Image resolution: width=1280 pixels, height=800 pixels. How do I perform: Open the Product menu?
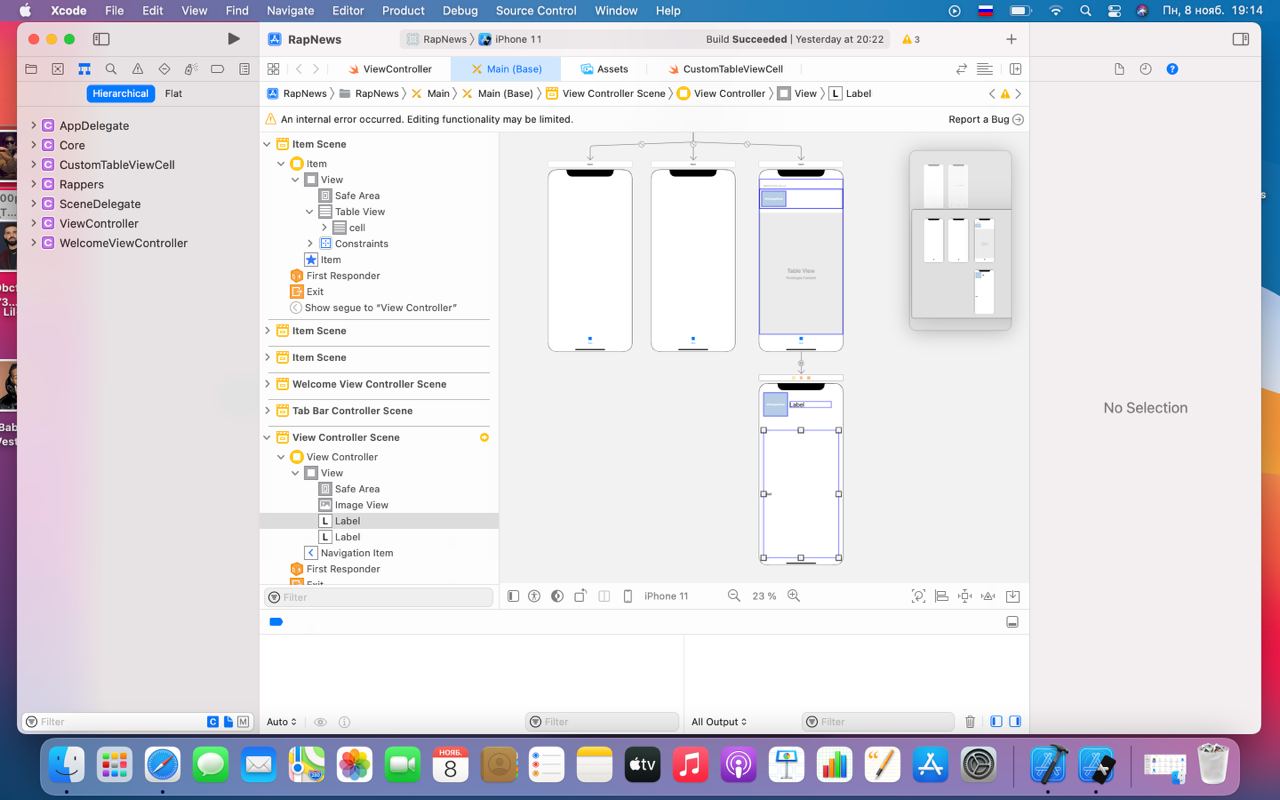403,11
